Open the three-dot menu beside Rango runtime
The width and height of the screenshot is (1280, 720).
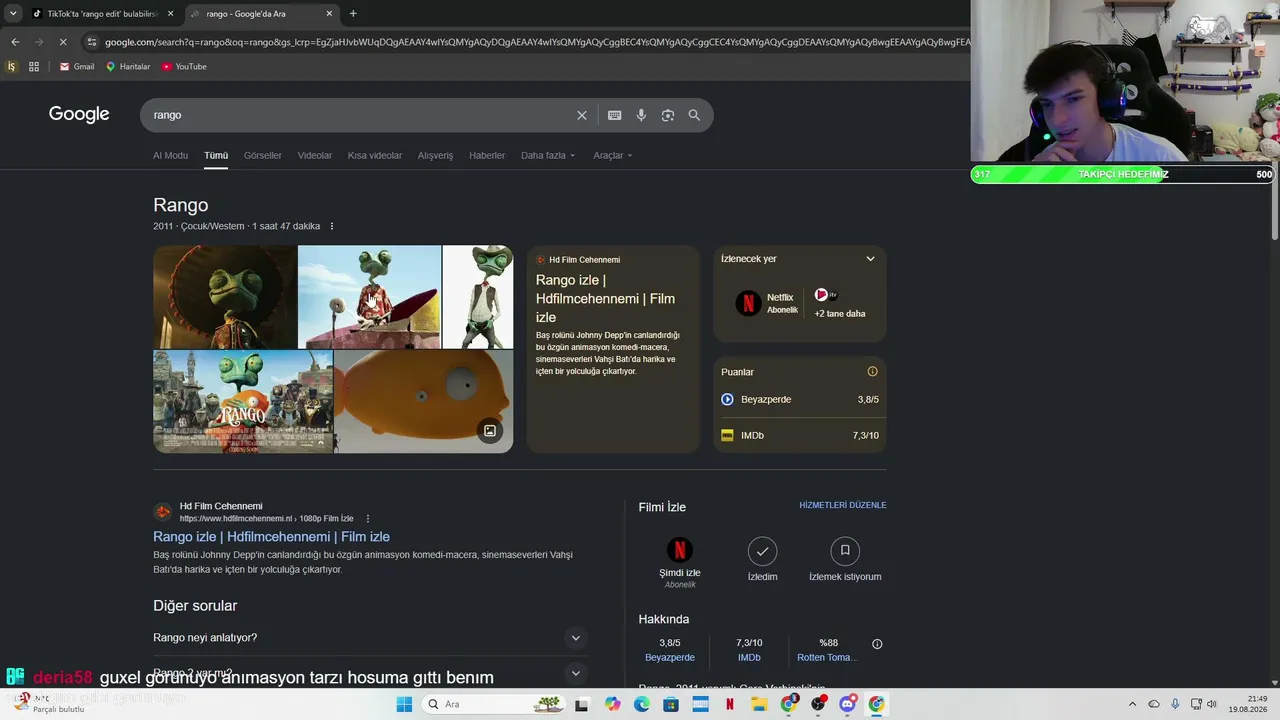click(332, 226)
